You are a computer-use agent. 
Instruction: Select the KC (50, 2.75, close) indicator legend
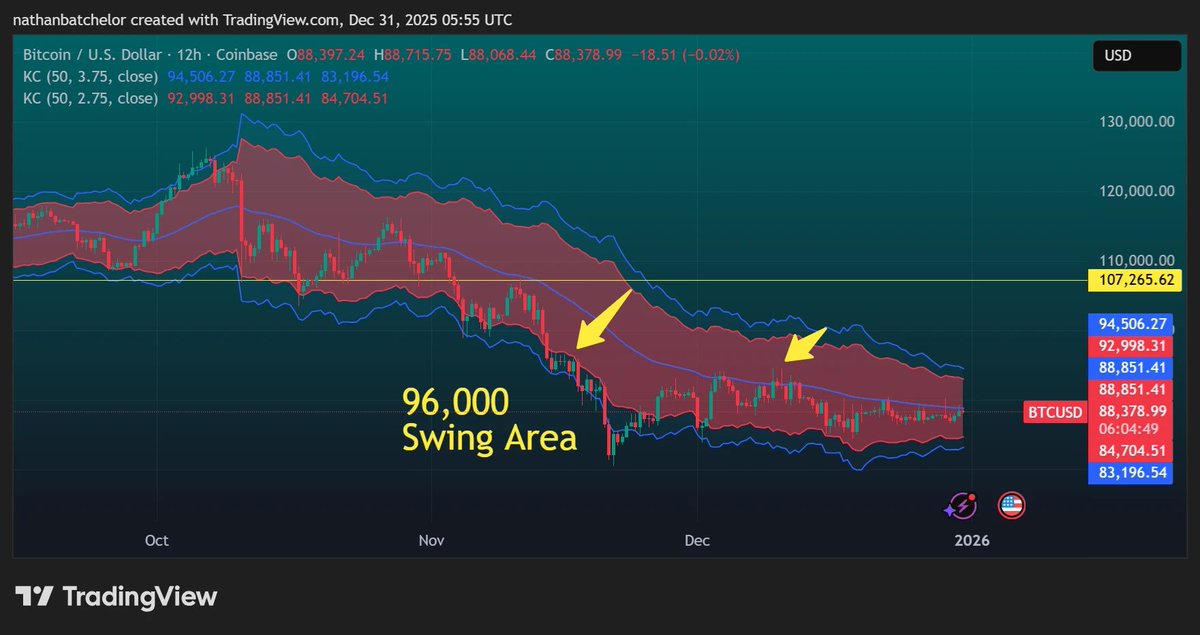[x=91, y=98]
